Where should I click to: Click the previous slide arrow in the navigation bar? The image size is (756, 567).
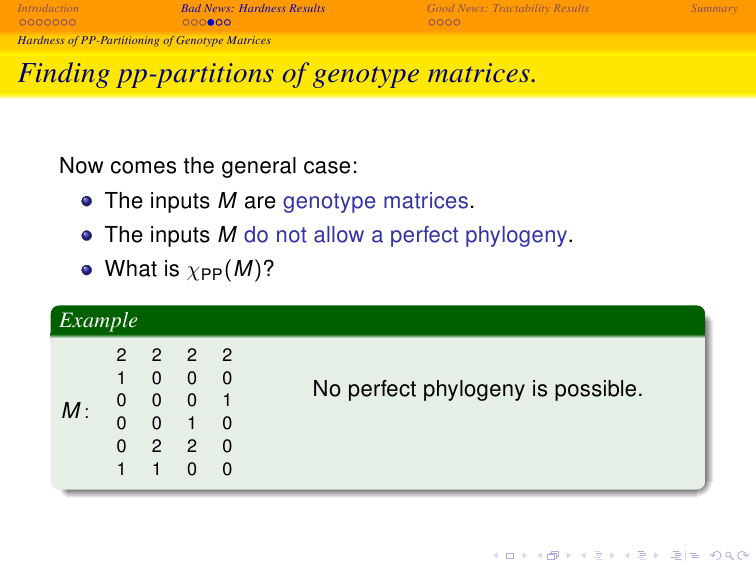pyautogui.click(x=496, y=556)
